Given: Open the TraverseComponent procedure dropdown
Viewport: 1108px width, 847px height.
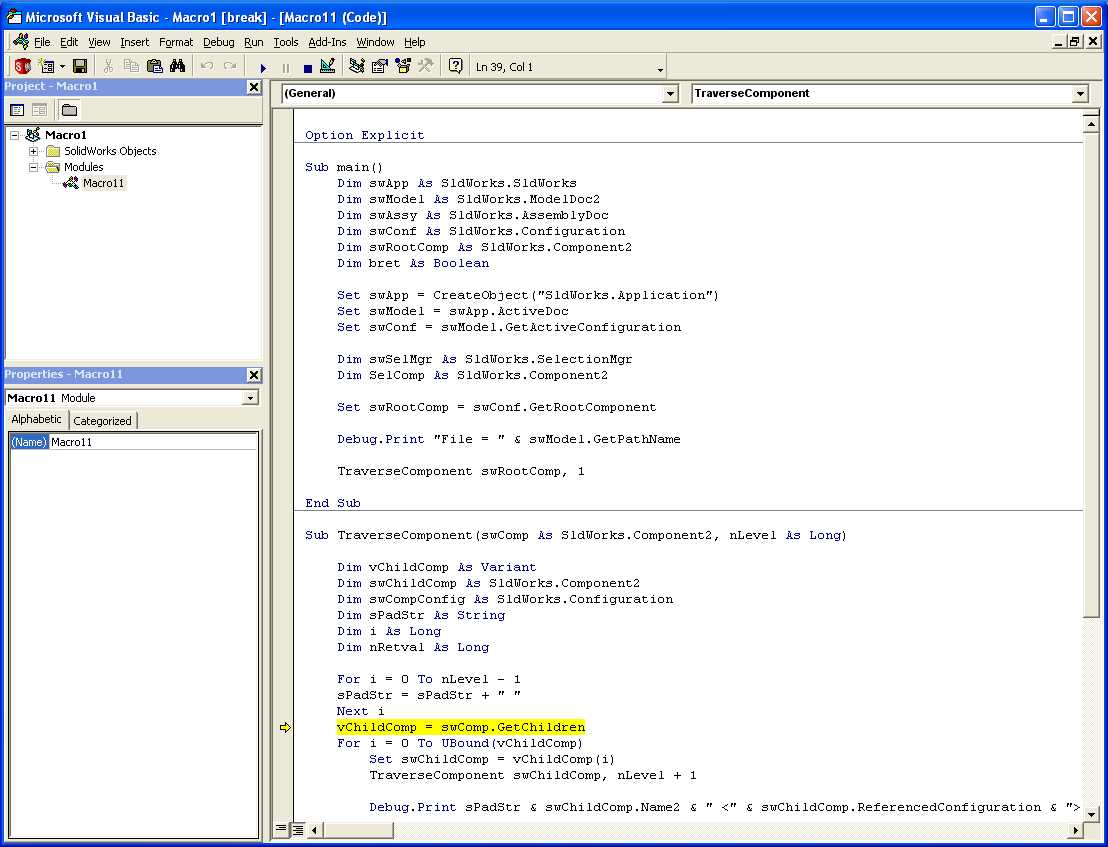Looking at the screenshot, I should click(1079, 94).
